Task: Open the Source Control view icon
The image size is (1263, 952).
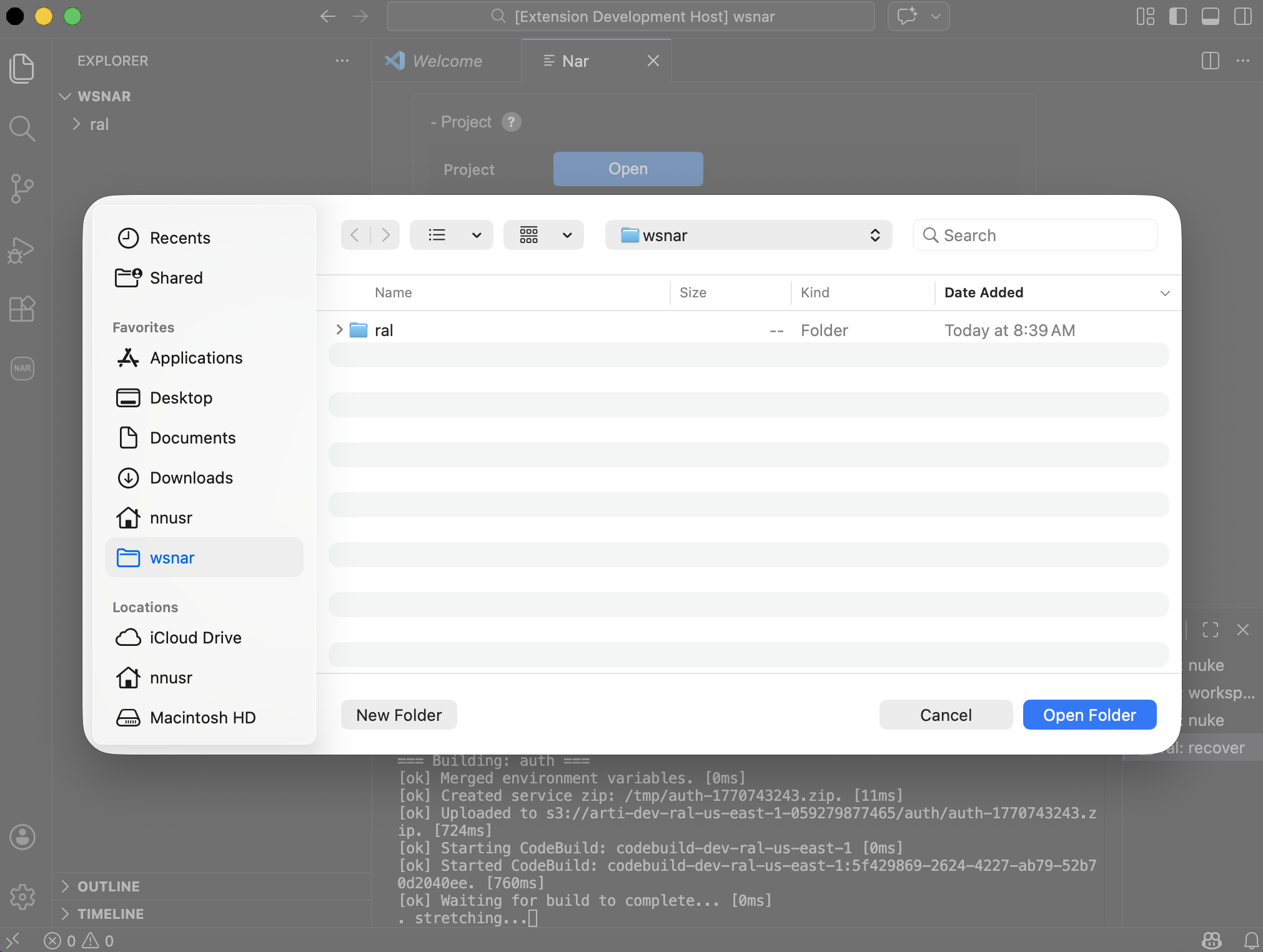Action: tap(22, 188)
